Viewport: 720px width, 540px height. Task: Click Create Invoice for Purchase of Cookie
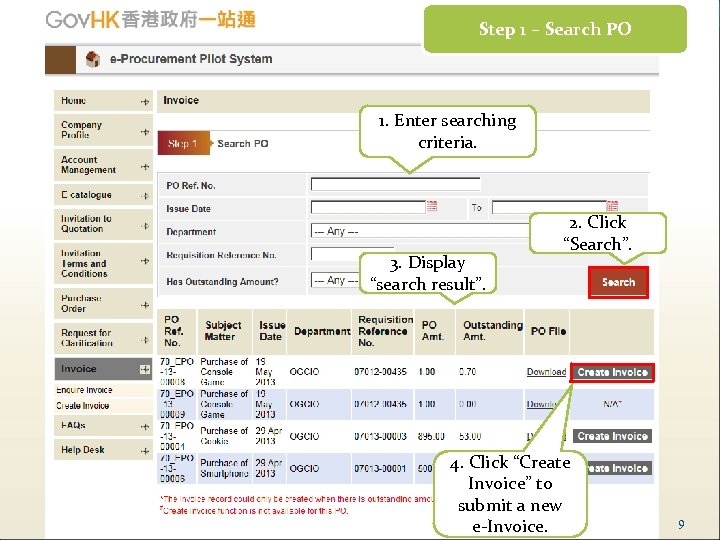(x=613, y=436)
